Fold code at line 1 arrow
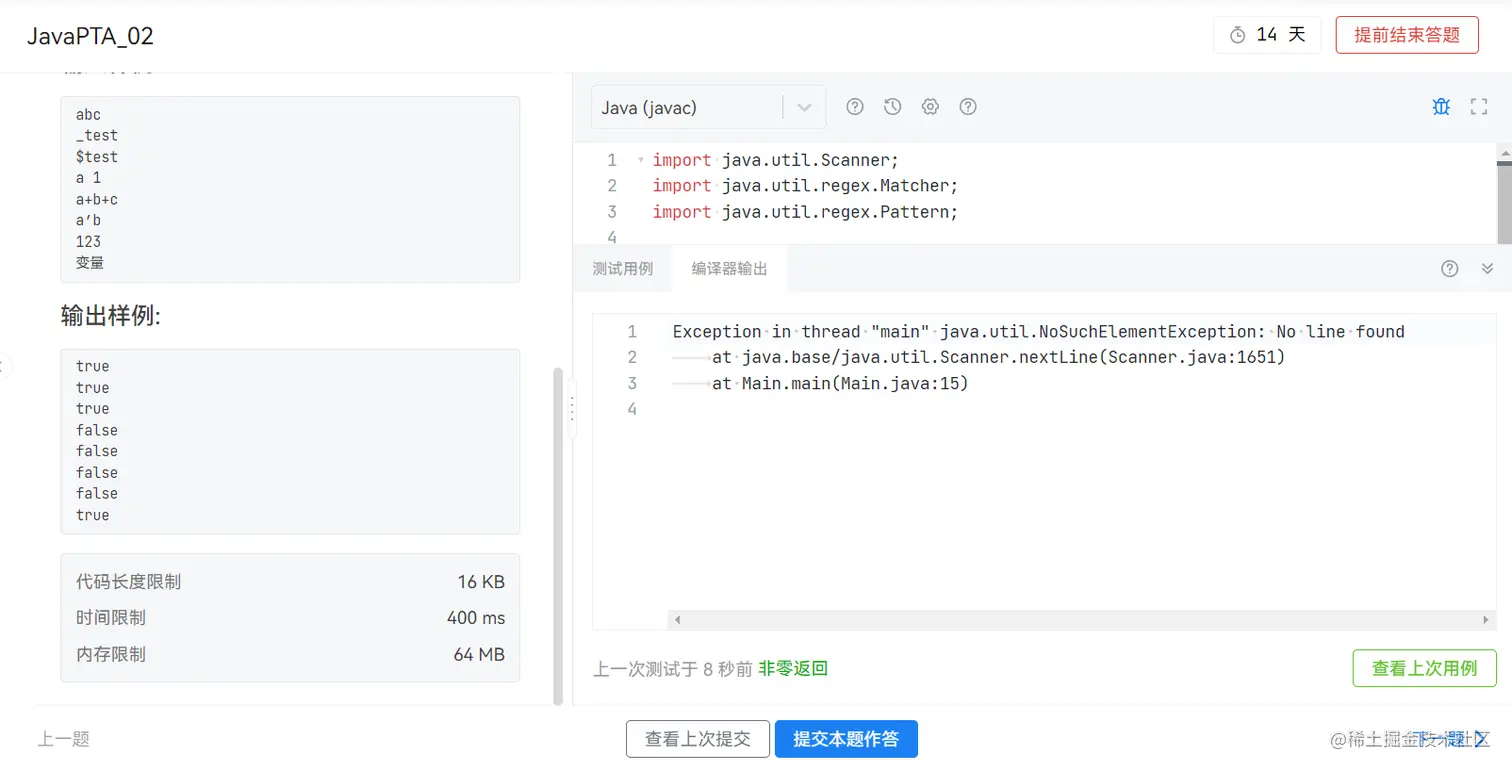Viewport: 1512px width, 771px height. coord(640,160)
